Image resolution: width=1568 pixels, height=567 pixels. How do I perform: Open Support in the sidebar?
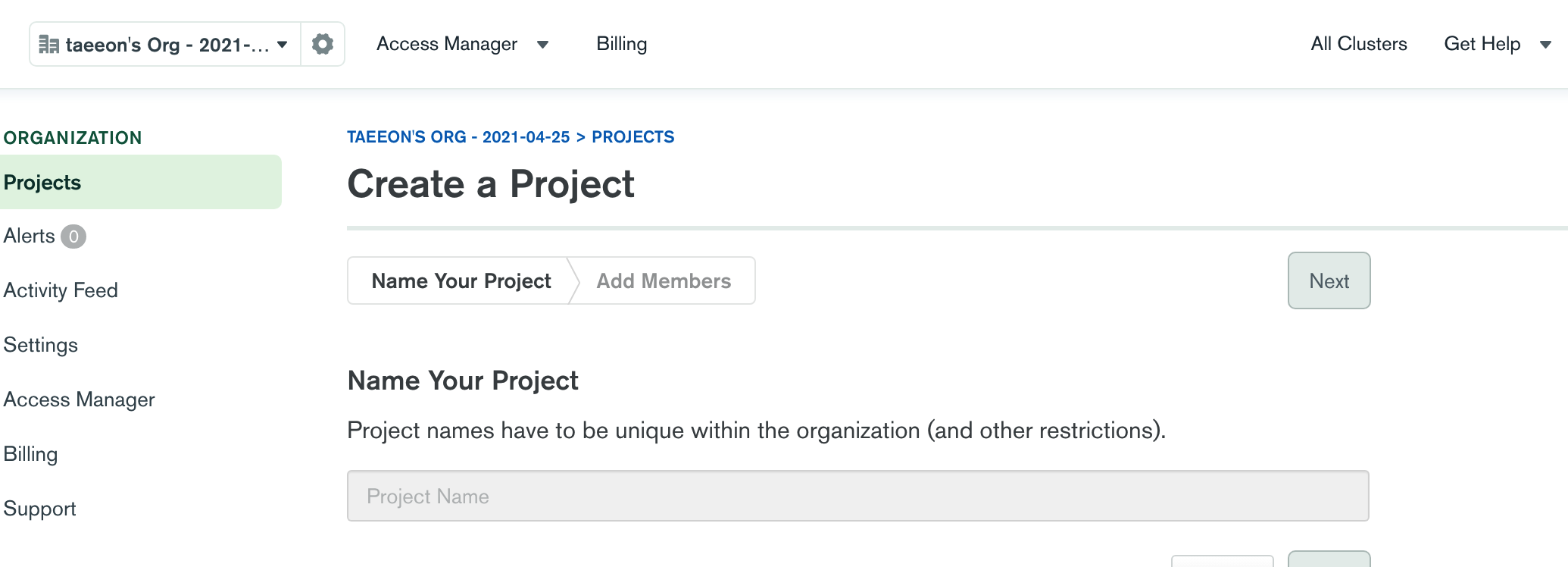click(39, 509)
